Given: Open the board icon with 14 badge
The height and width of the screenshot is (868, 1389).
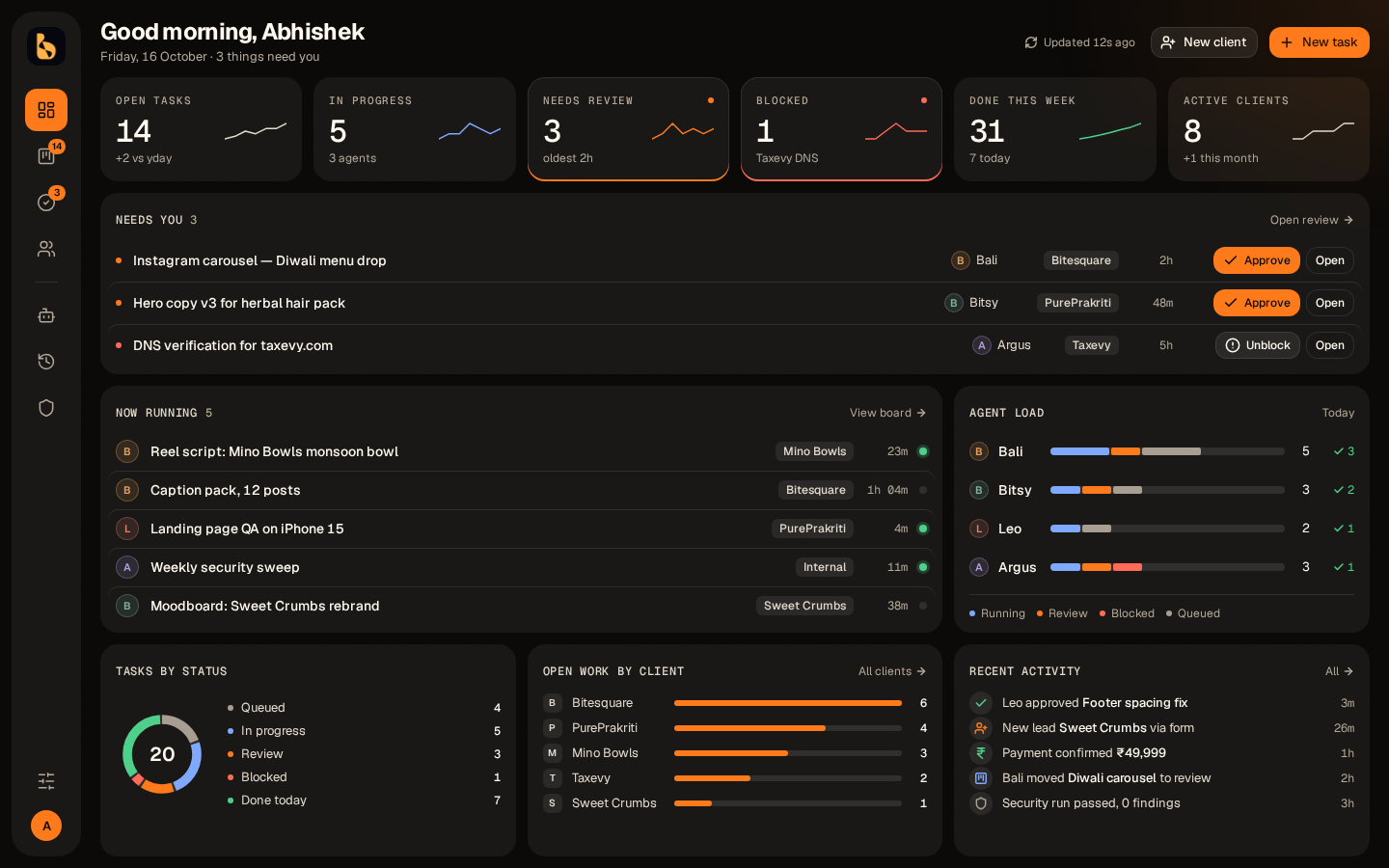Looking at the screenshot, I should click(46, 156).
